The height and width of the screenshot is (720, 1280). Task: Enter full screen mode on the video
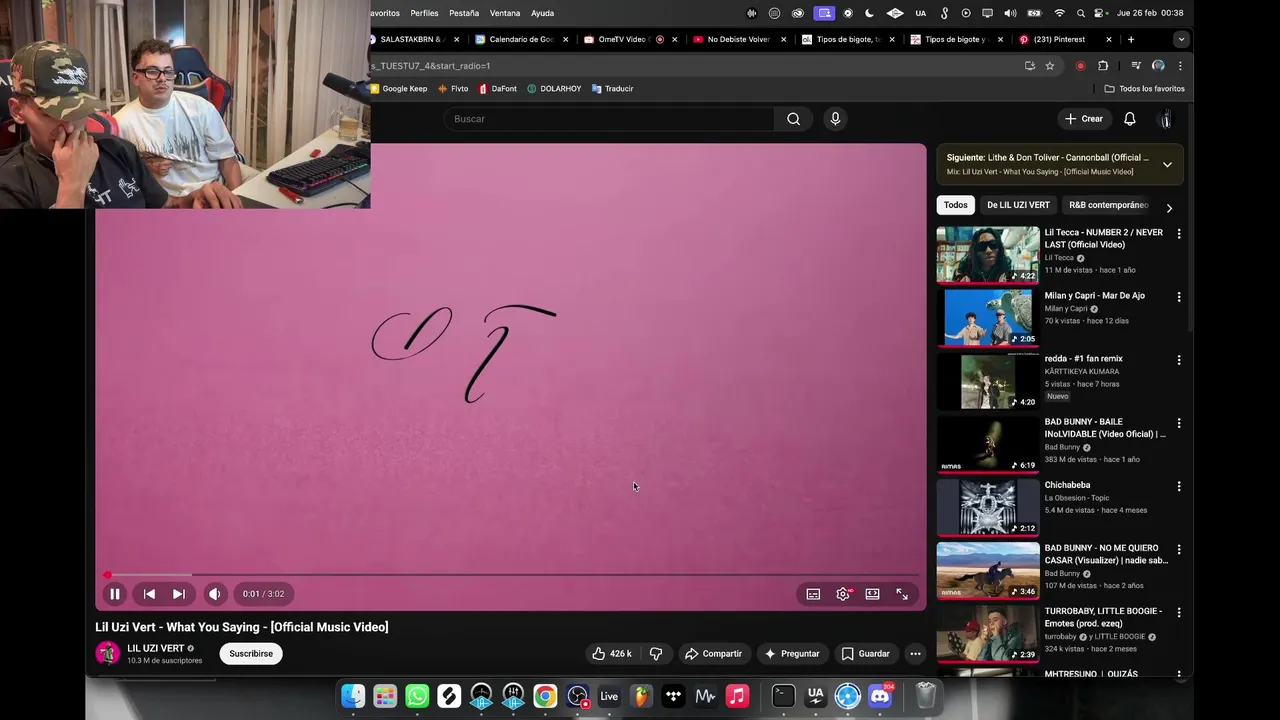point(902,594)
